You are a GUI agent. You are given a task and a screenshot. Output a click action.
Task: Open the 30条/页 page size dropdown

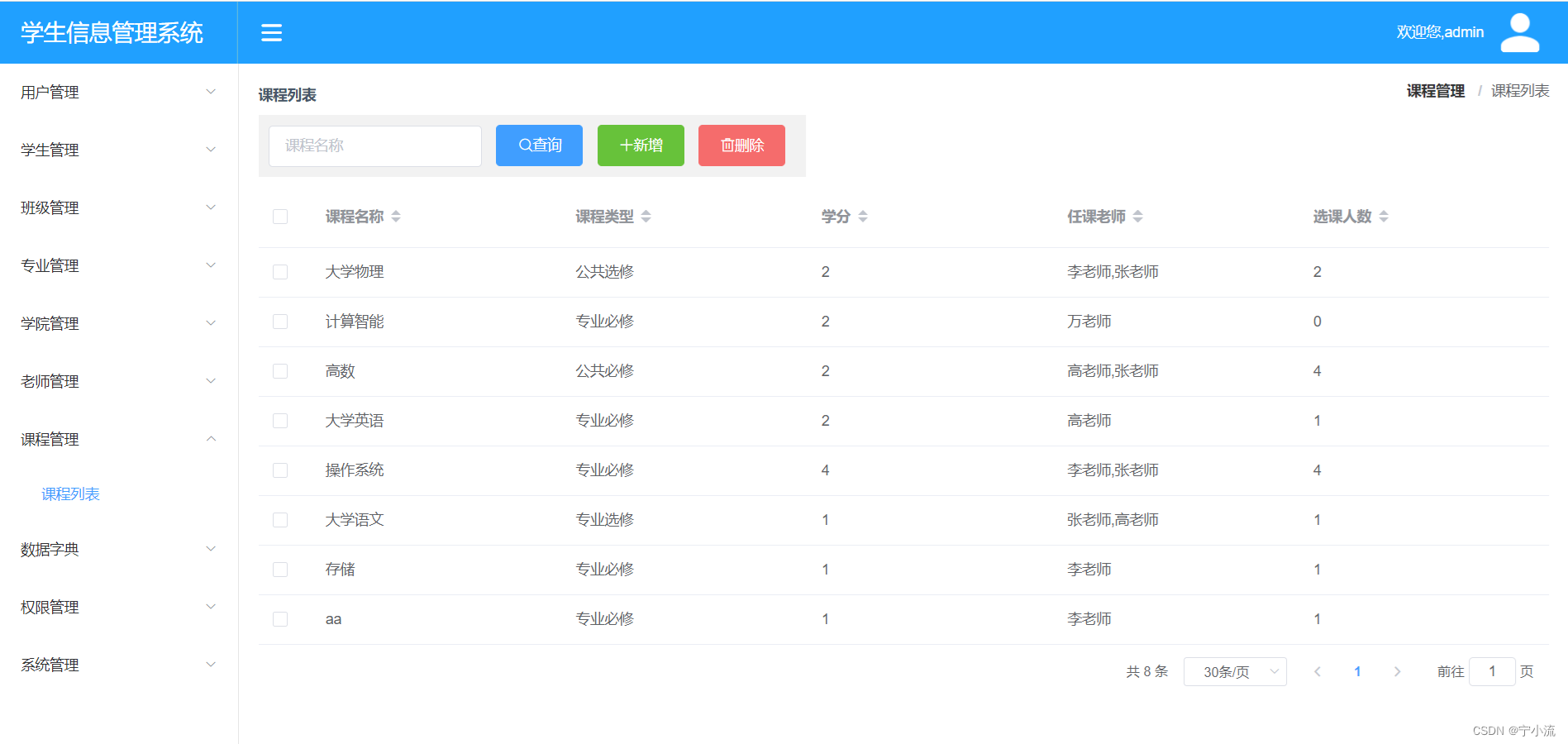point(1235,671)
